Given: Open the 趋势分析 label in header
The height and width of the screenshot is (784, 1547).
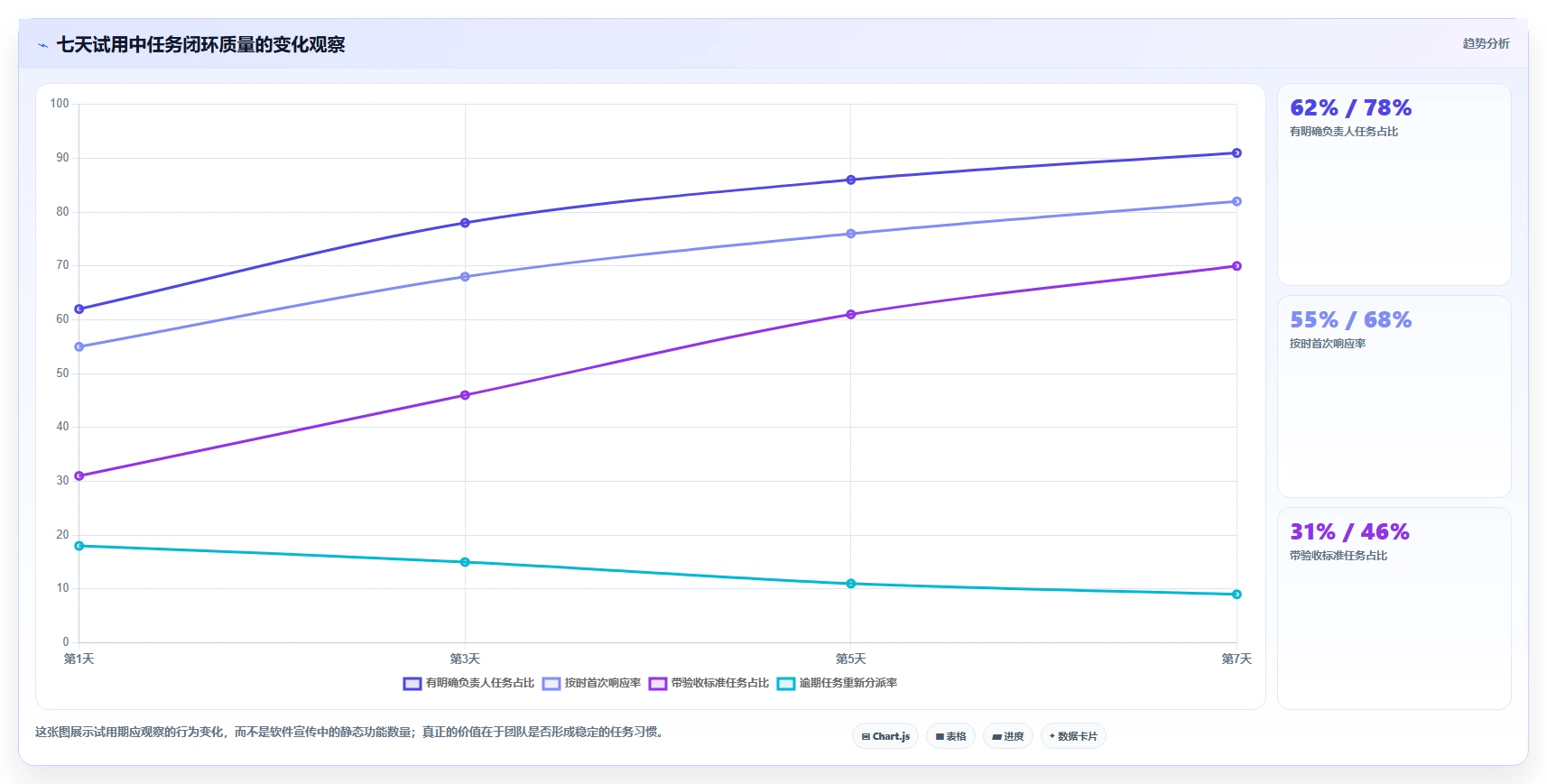Looking at the screenshot, I should [1486, 43].
